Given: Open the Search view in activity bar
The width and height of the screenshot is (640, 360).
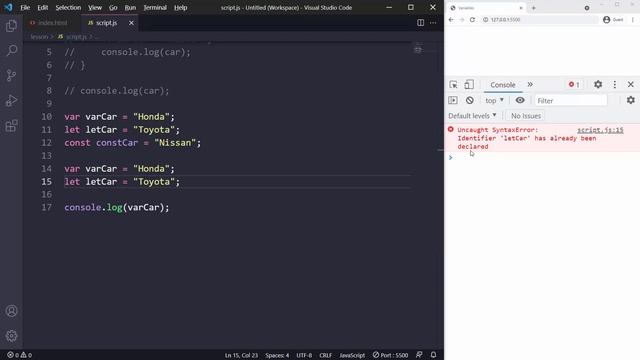Looking at the screenshot, I should 11,51.
